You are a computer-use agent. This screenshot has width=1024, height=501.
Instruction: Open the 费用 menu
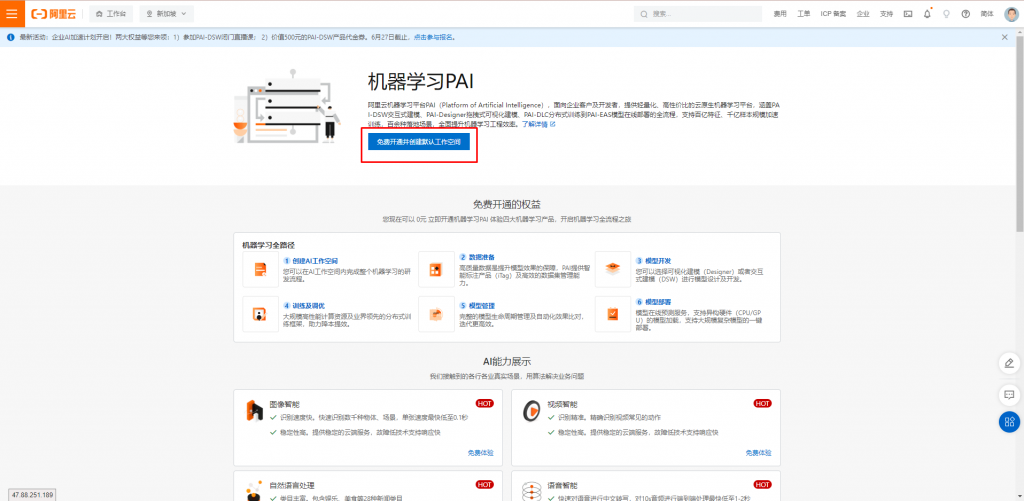780,14
